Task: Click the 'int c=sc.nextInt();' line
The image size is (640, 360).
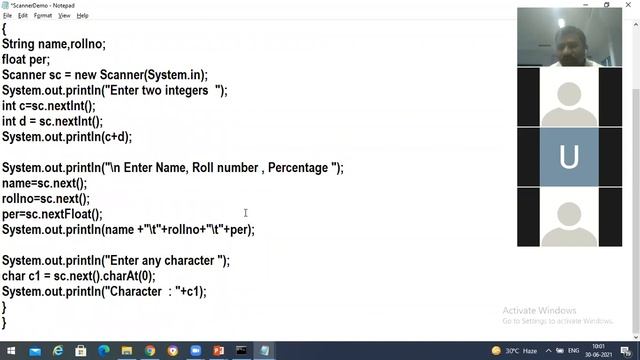Action: tap(49, 106)
